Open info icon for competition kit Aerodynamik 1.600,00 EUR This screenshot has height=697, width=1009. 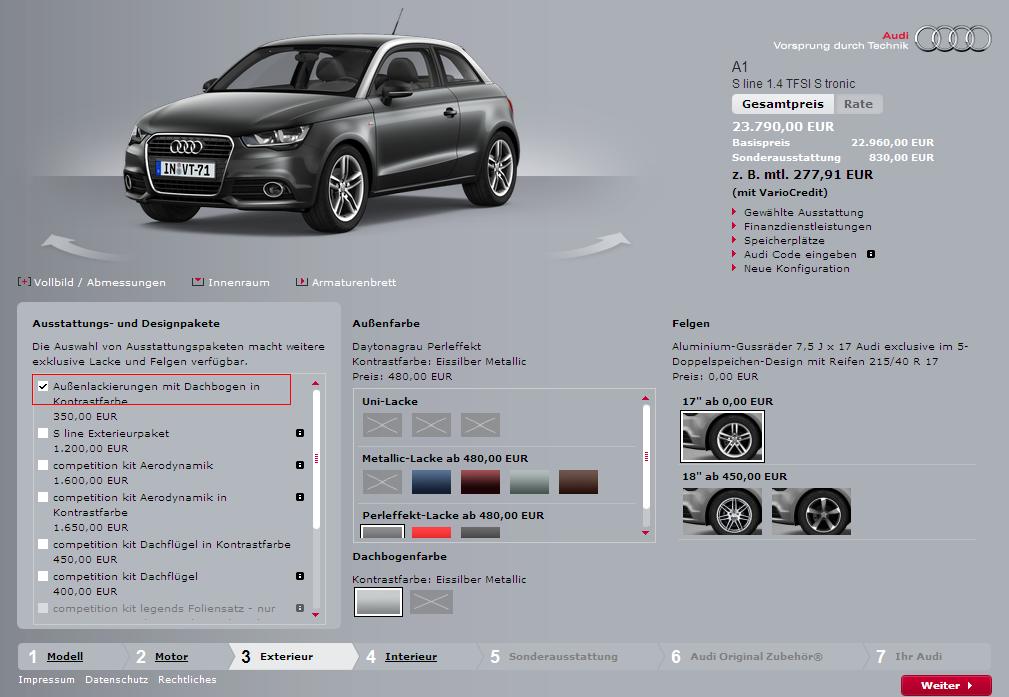[300, 465]
